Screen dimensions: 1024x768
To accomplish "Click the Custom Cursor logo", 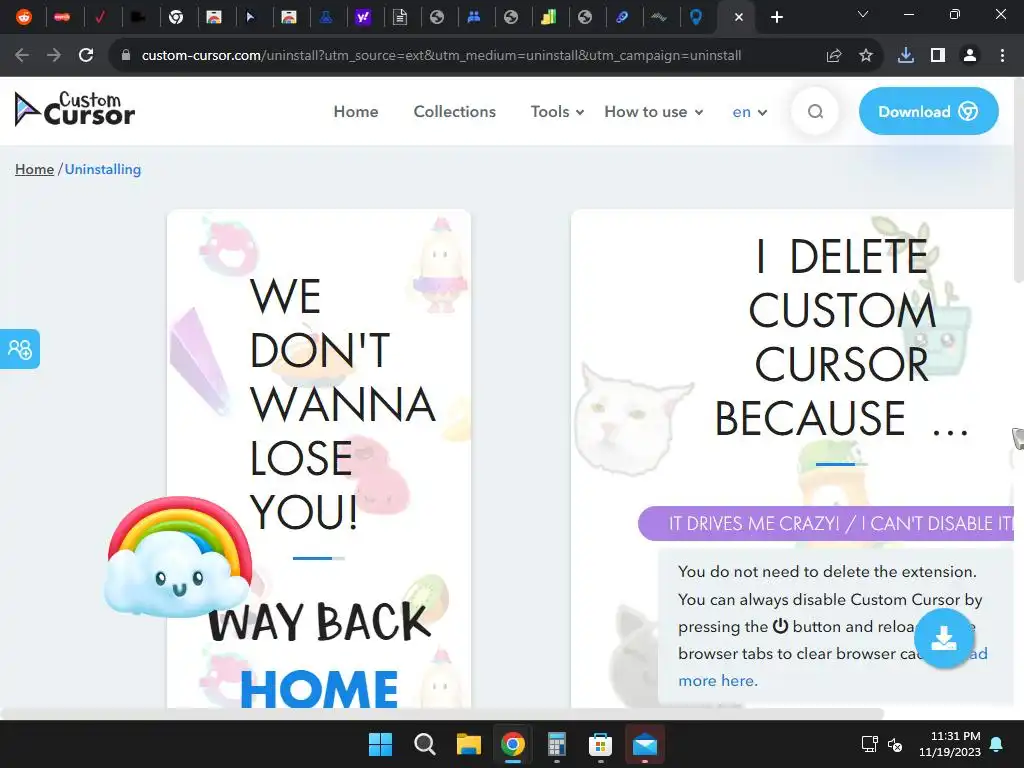I will [74, 109].
